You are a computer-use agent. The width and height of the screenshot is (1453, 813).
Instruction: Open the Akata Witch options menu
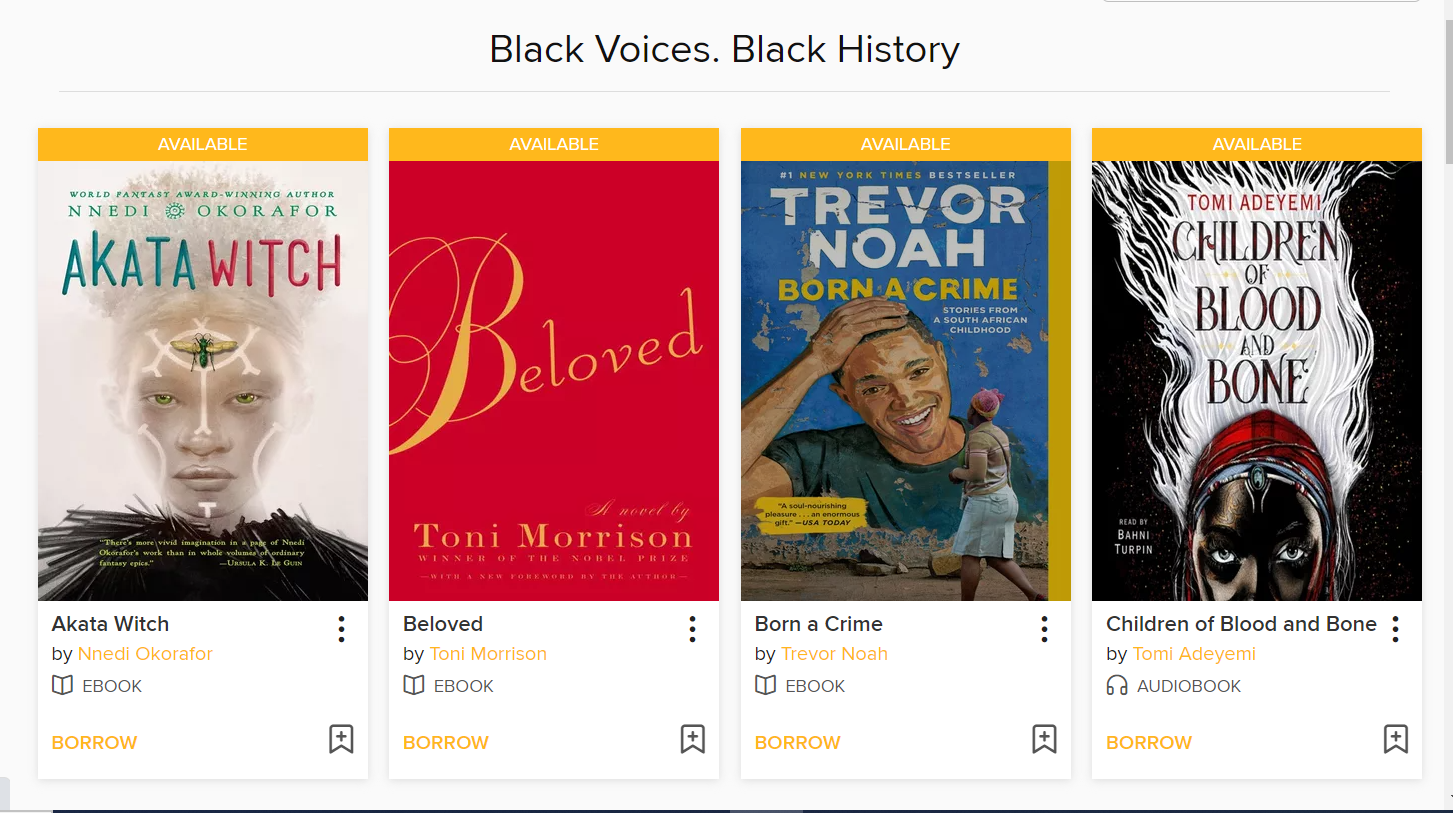341,629
